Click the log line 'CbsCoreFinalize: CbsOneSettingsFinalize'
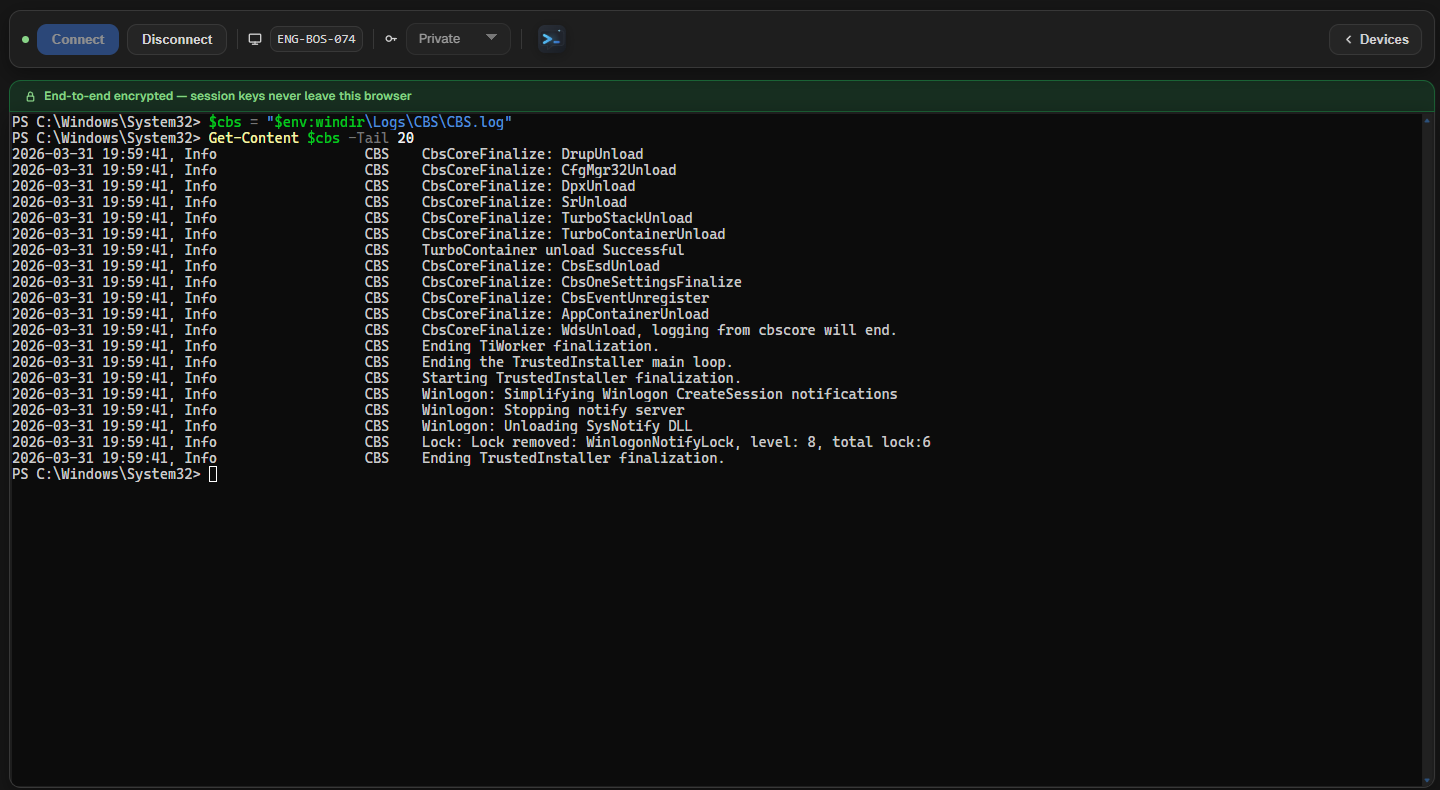 (x=377, y=282)
